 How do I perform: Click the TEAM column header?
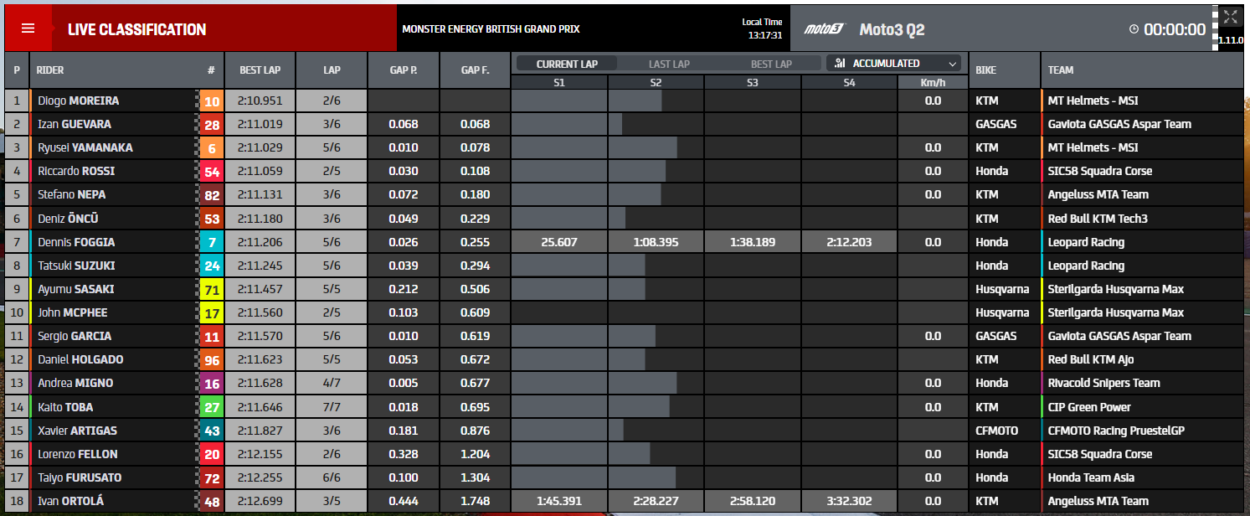coord(1061,71)
